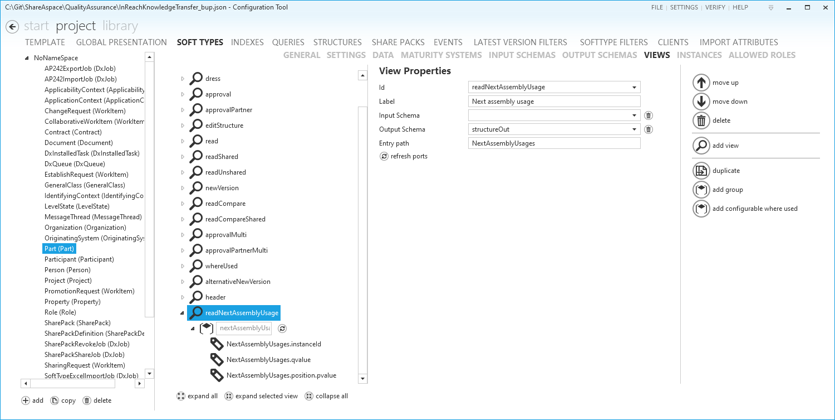This screenshot has height=420, width=835.
Task: Open the LATEST VERSION FILTERS tab
Action: [x=520, y=42]
